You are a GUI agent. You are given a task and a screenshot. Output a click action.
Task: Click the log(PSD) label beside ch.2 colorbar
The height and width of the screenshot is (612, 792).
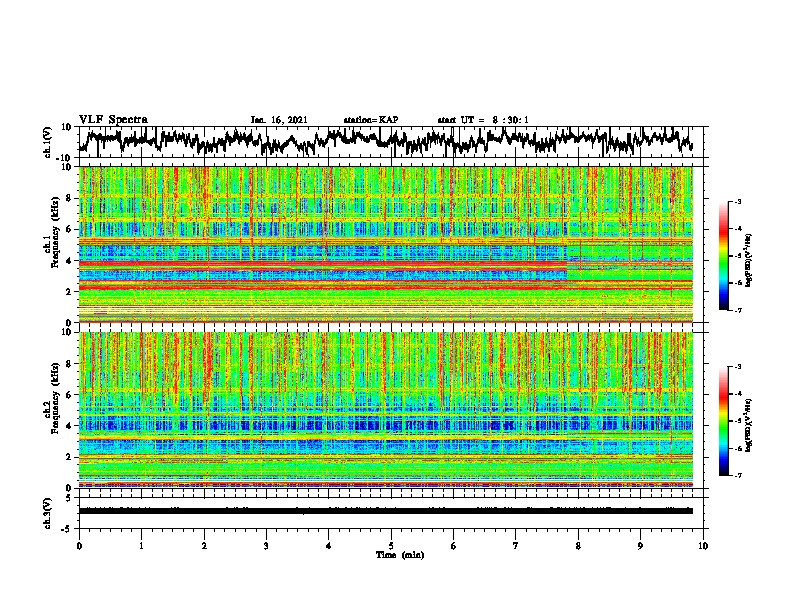(748, 425)
